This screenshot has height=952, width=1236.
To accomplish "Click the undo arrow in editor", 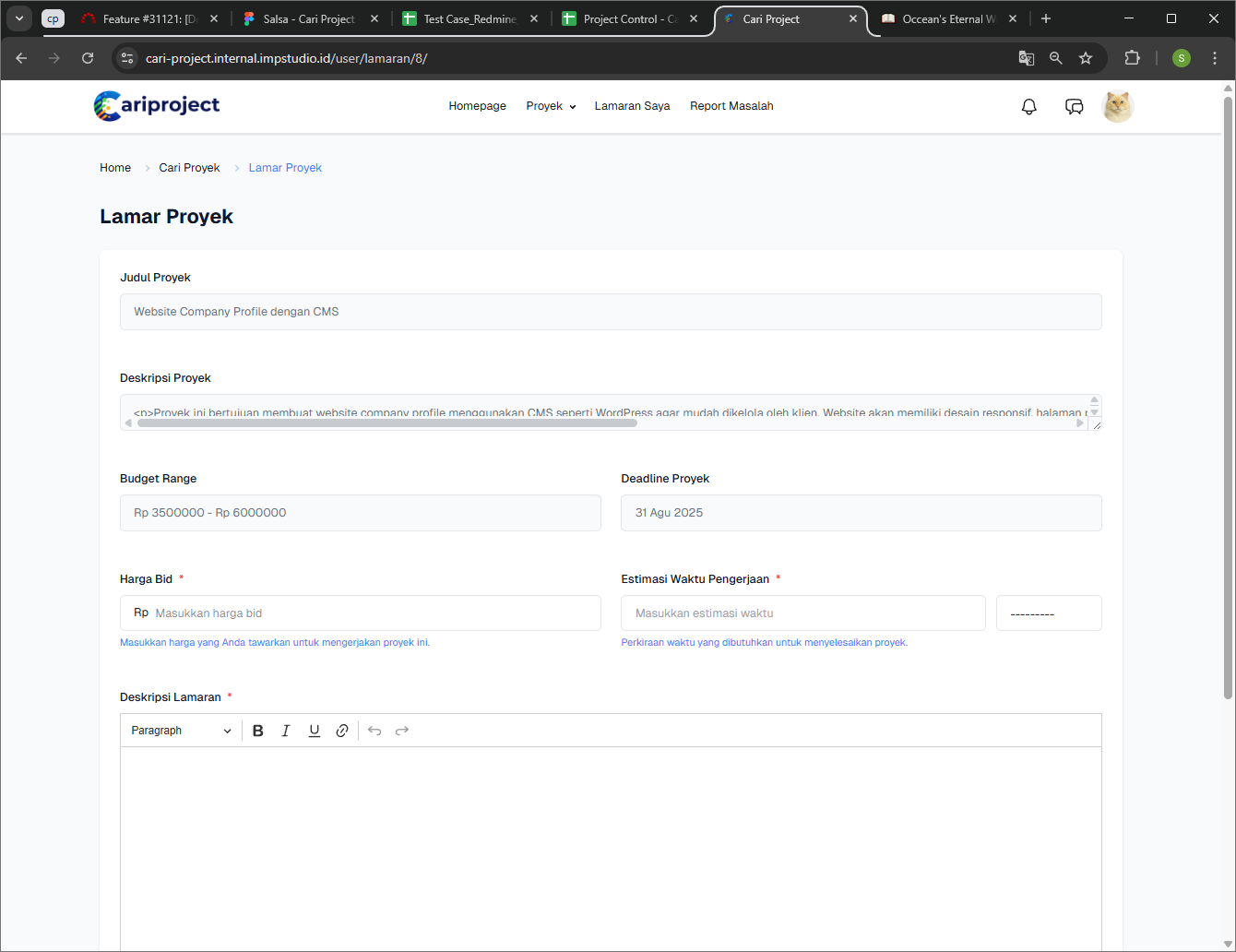I will pos(374,731).
